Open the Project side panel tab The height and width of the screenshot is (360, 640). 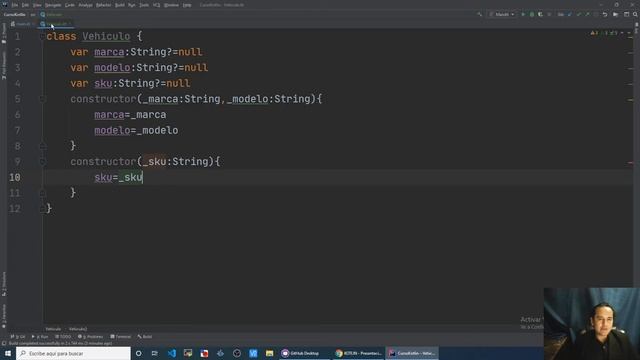point(4,32)
